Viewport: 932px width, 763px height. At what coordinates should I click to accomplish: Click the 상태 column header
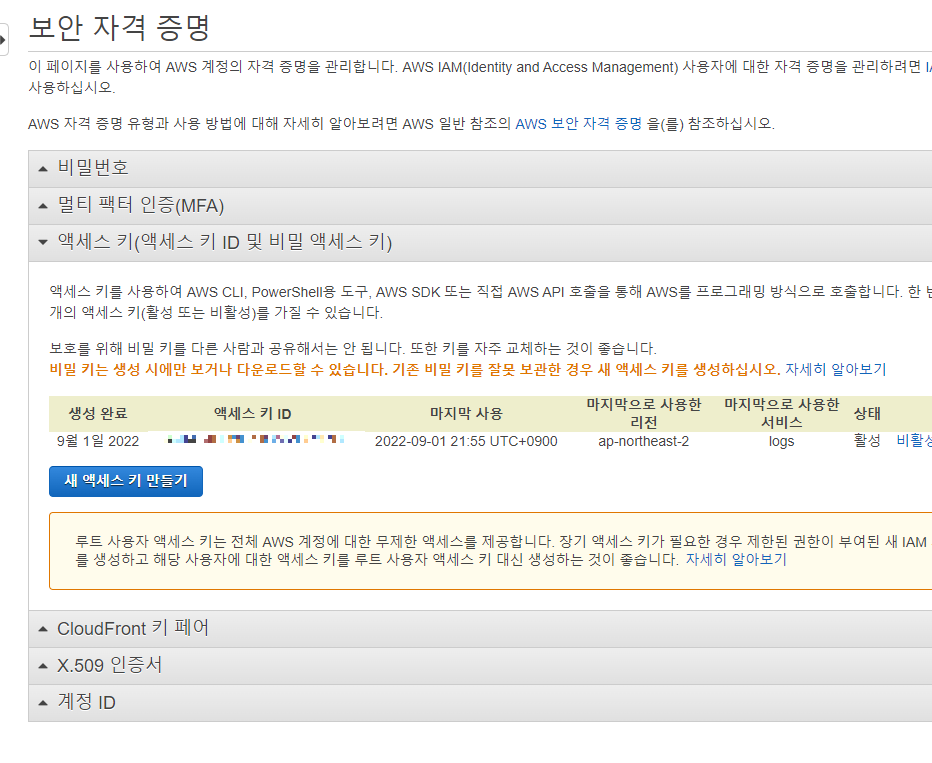(867, 414)
